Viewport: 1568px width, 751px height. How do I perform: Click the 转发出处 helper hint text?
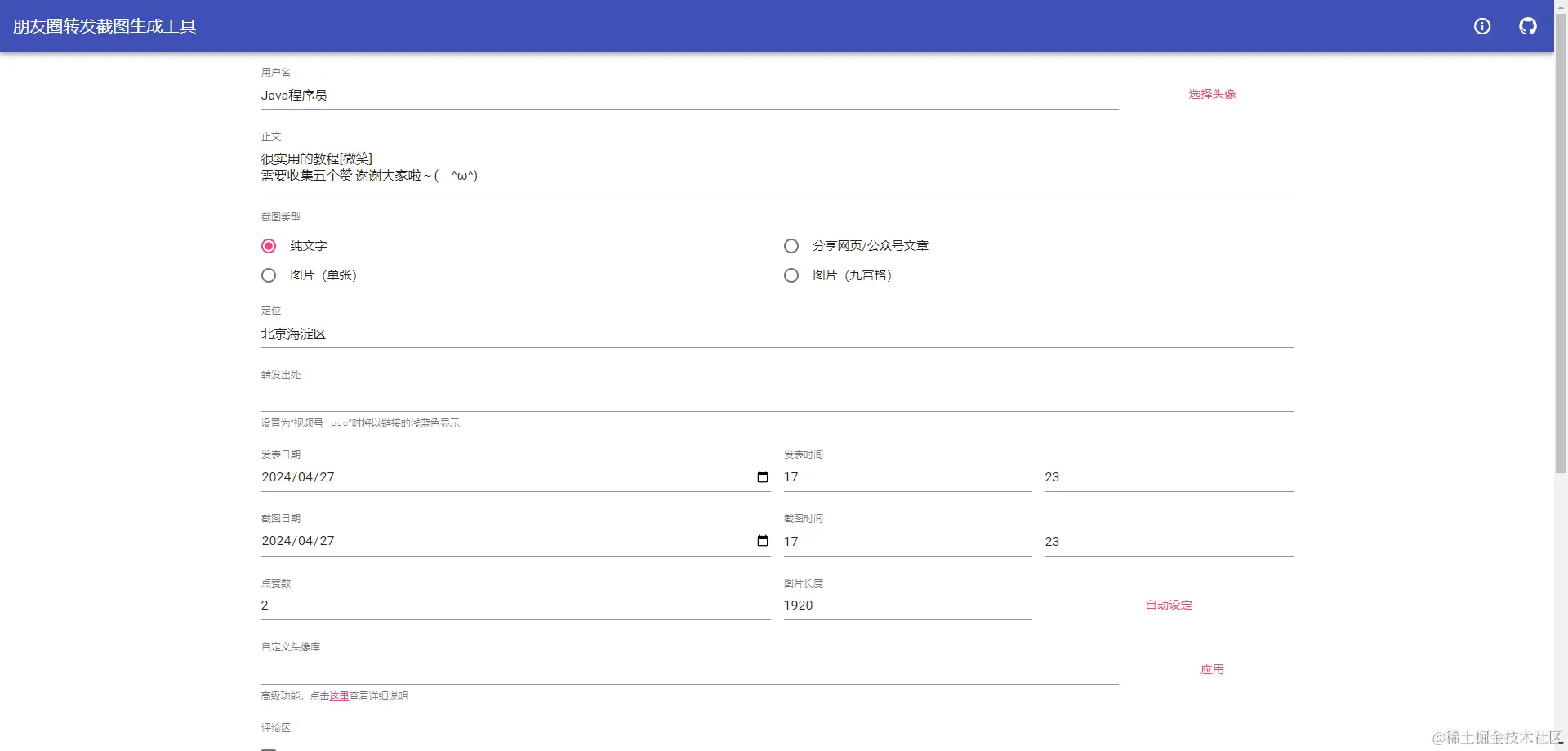(x=360, y=423)
